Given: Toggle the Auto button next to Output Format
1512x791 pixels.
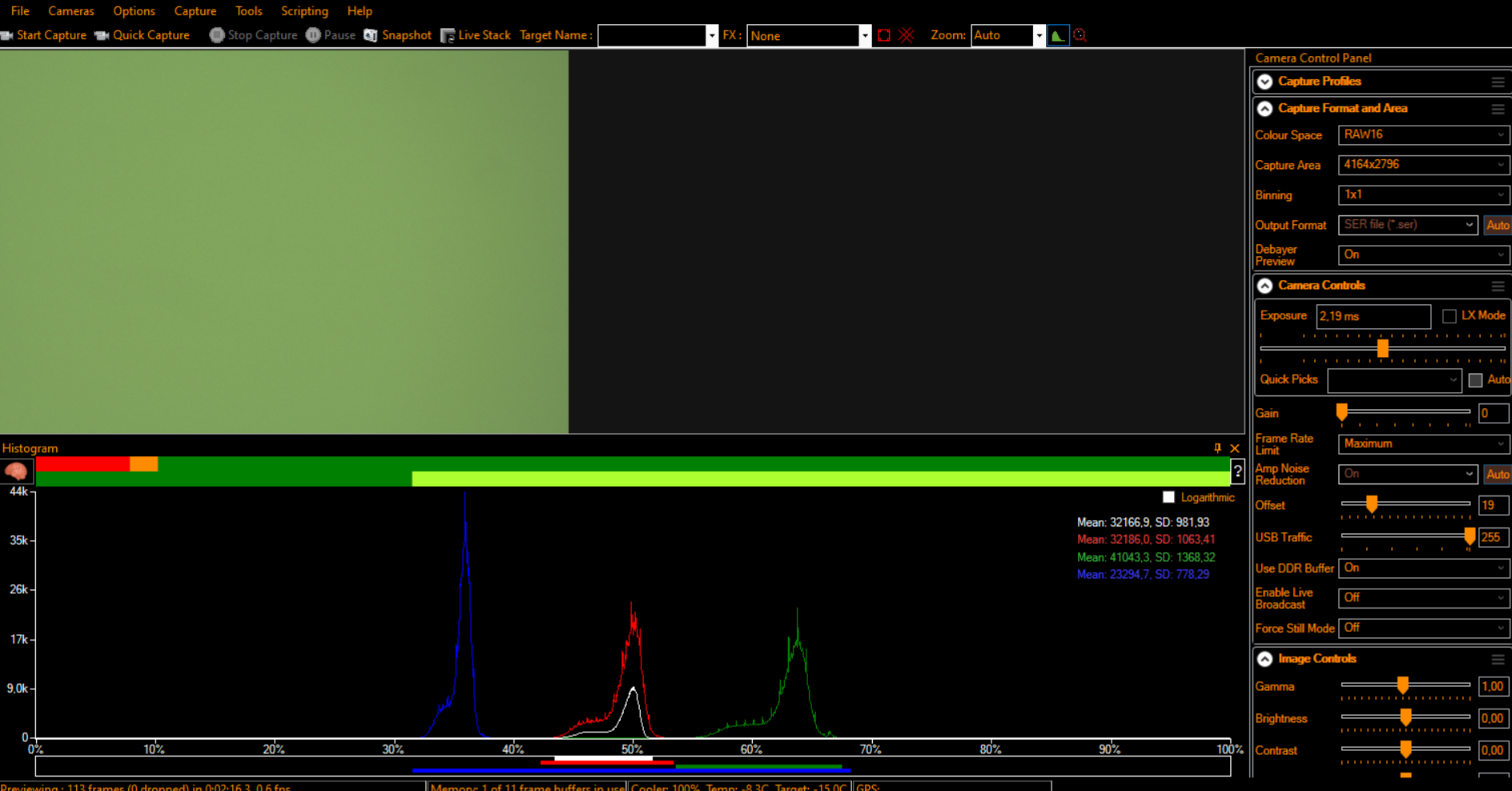Looking at the screenshot, I should point(1498,225).
